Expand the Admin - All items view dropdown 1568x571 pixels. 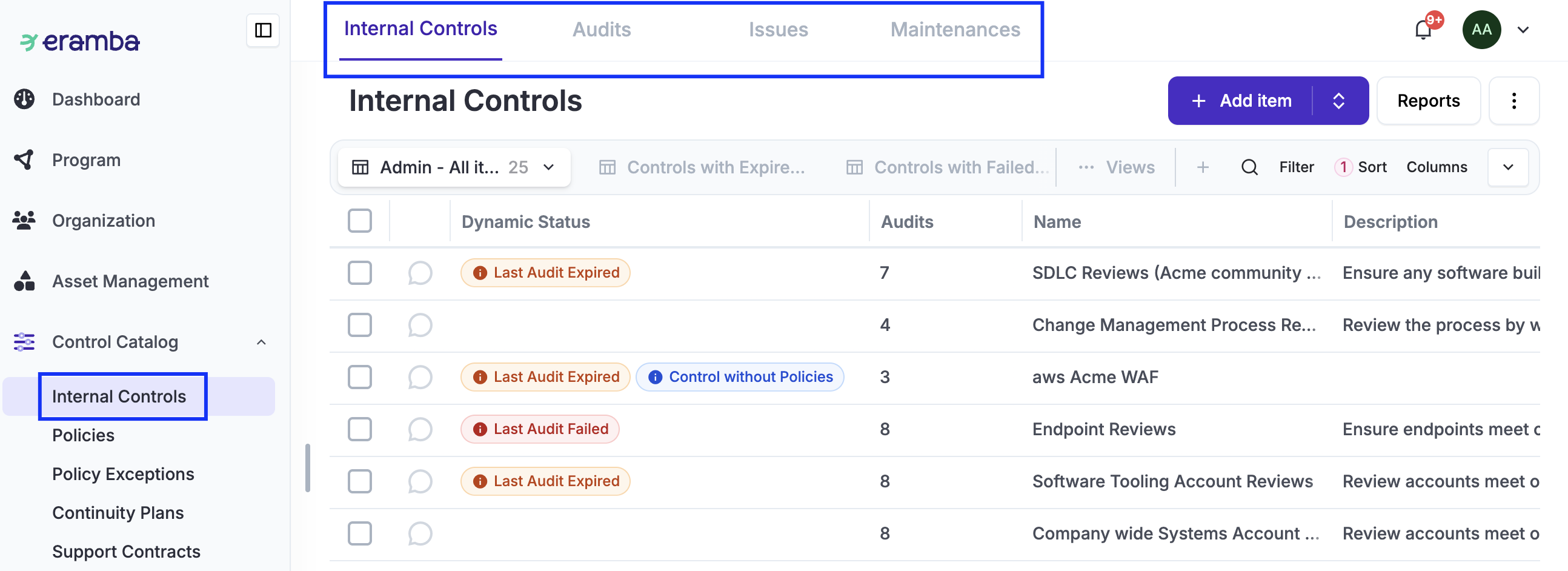[x=548, y=167]
